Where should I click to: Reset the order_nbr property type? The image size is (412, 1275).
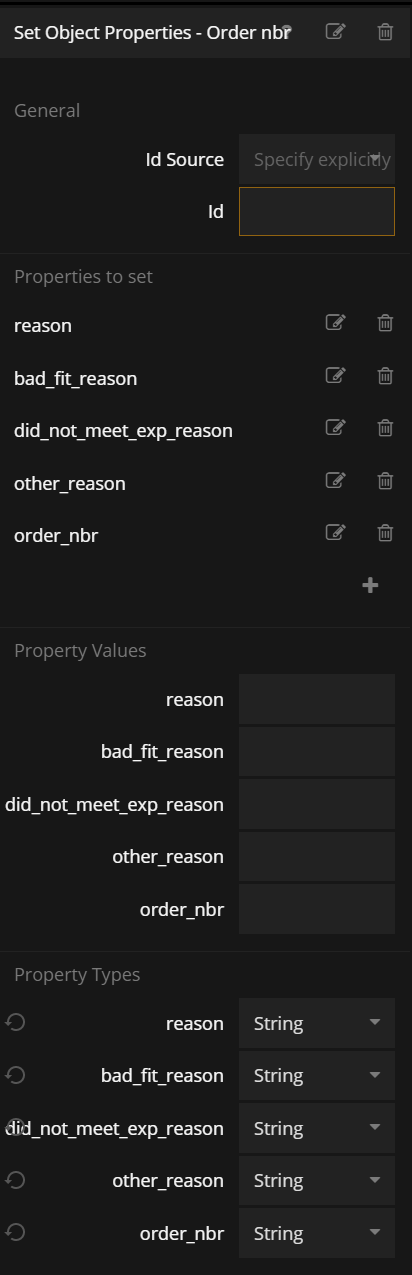click(x=15, y=1232)
